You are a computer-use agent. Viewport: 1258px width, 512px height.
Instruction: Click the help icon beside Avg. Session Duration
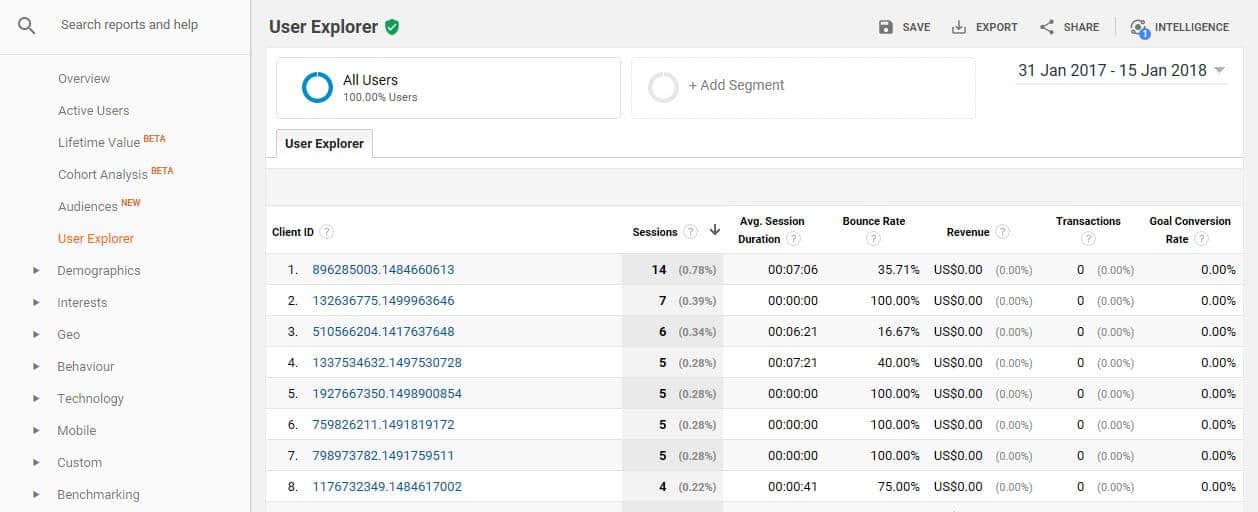coord(793,239)
